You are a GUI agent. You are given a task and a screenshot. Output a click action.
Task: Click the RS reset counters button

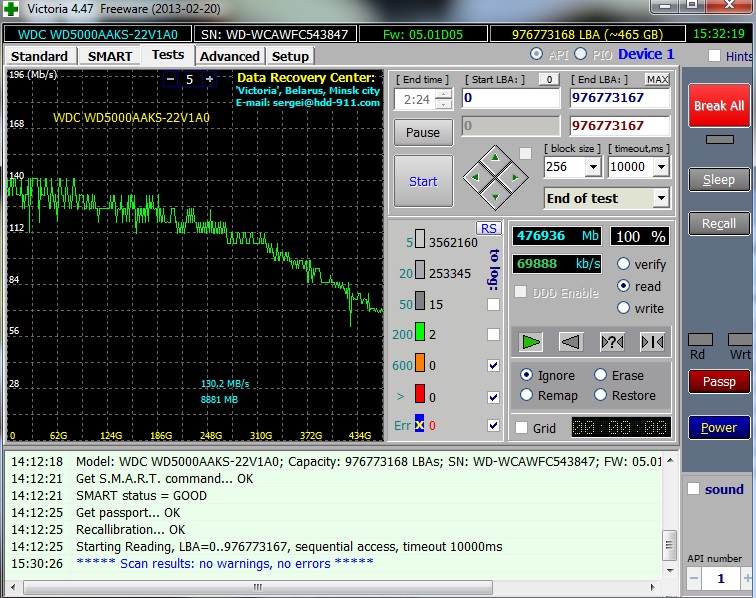pos(488,229)
